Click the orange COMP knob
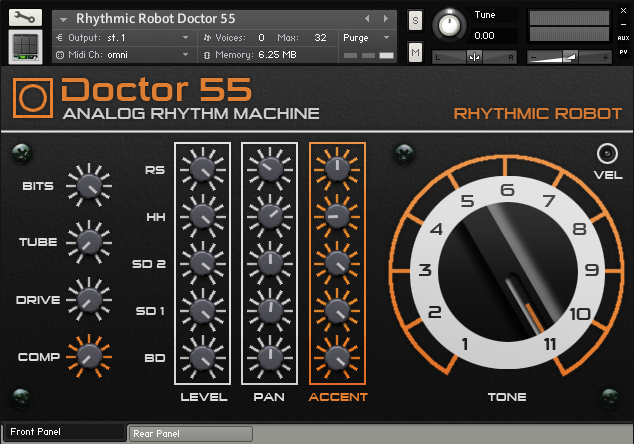Screen dimensions: 634x444 (x=89, y=357)
